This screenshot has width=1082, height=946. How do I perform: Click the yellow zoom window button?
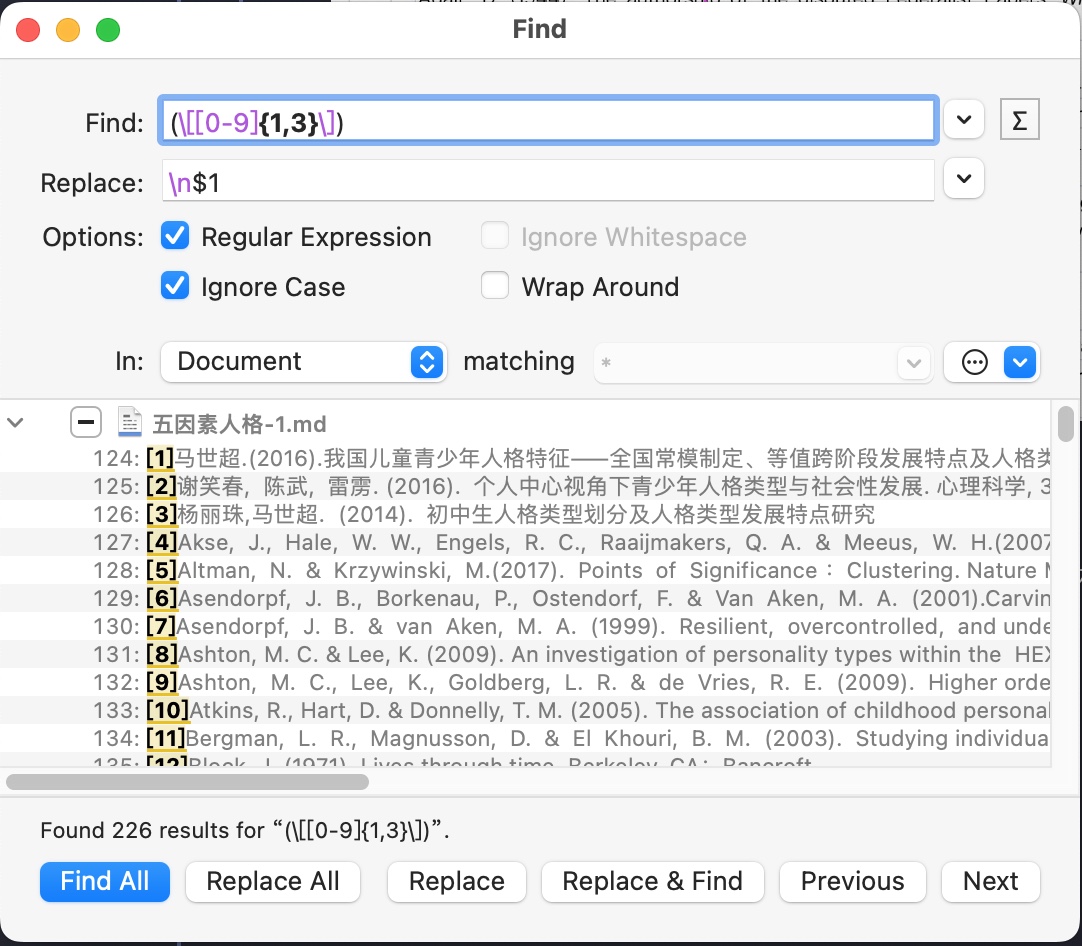[x=68, y=30]
